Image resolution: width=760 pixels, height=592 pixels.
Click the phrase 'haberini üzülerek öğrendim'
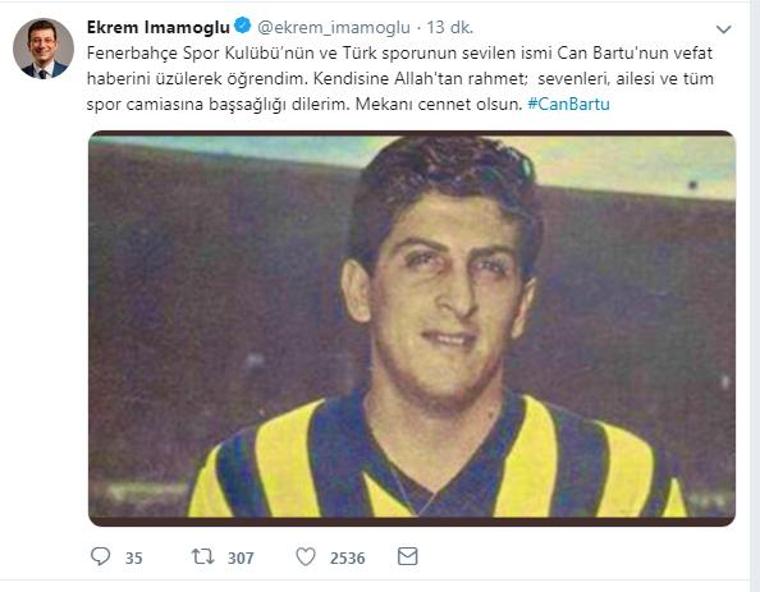197,79
